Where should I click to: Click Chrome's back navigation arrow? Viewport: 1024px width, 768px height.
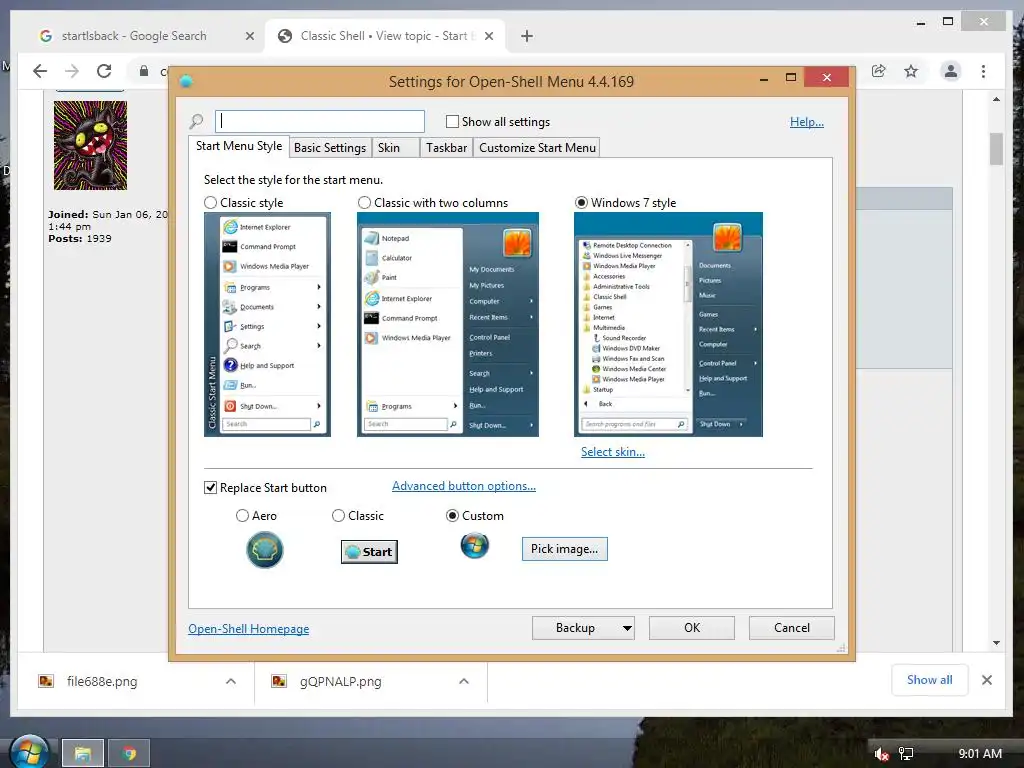(x=40, y=71)
